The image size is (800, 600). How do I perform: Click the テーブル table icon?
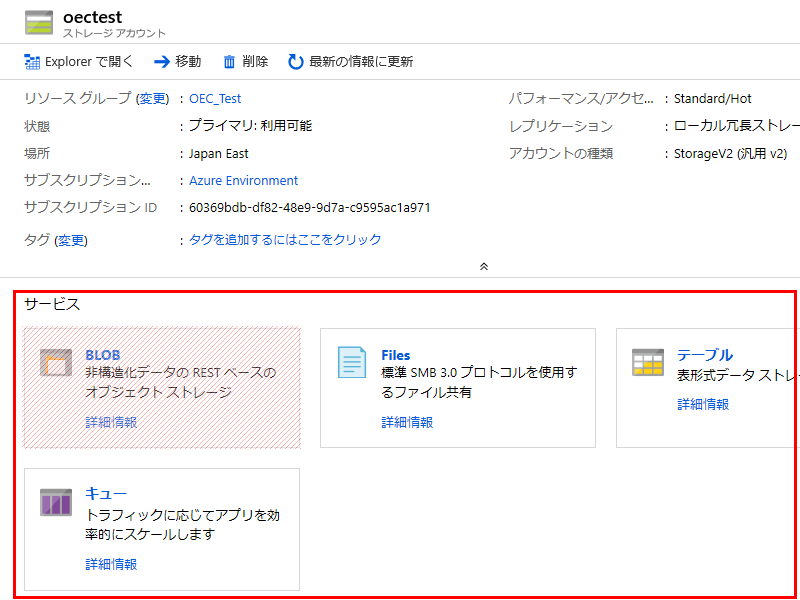648,362
